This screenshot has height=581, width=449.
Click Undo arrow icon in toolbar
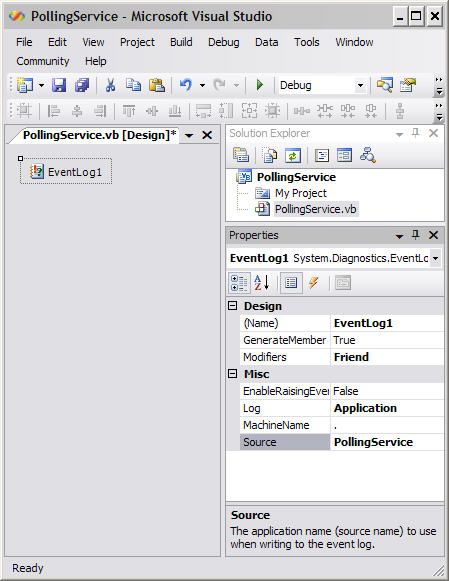[186, 85]
